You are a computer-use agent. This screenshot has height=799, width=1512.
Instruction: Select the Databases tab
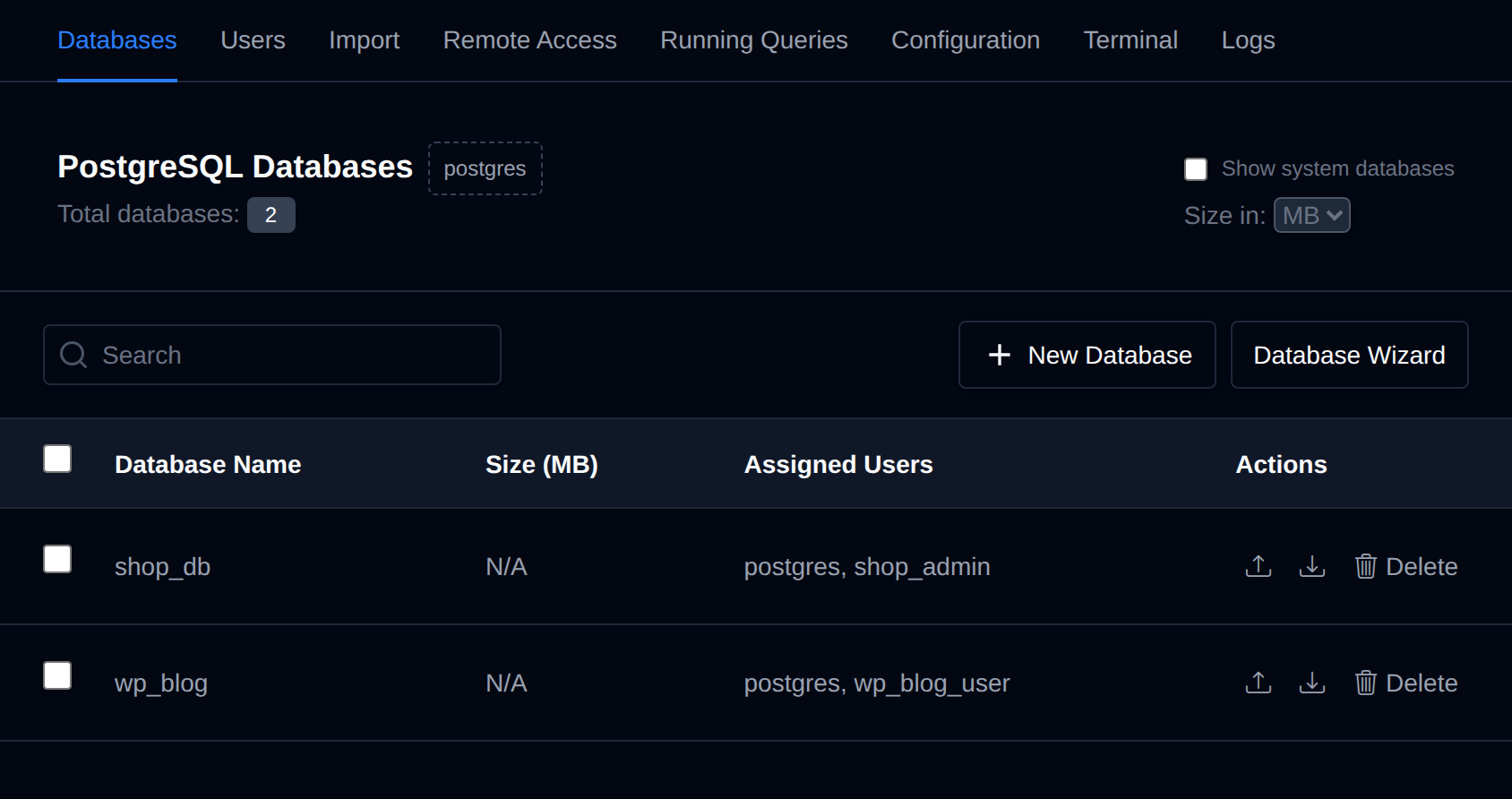coord(117,40)
